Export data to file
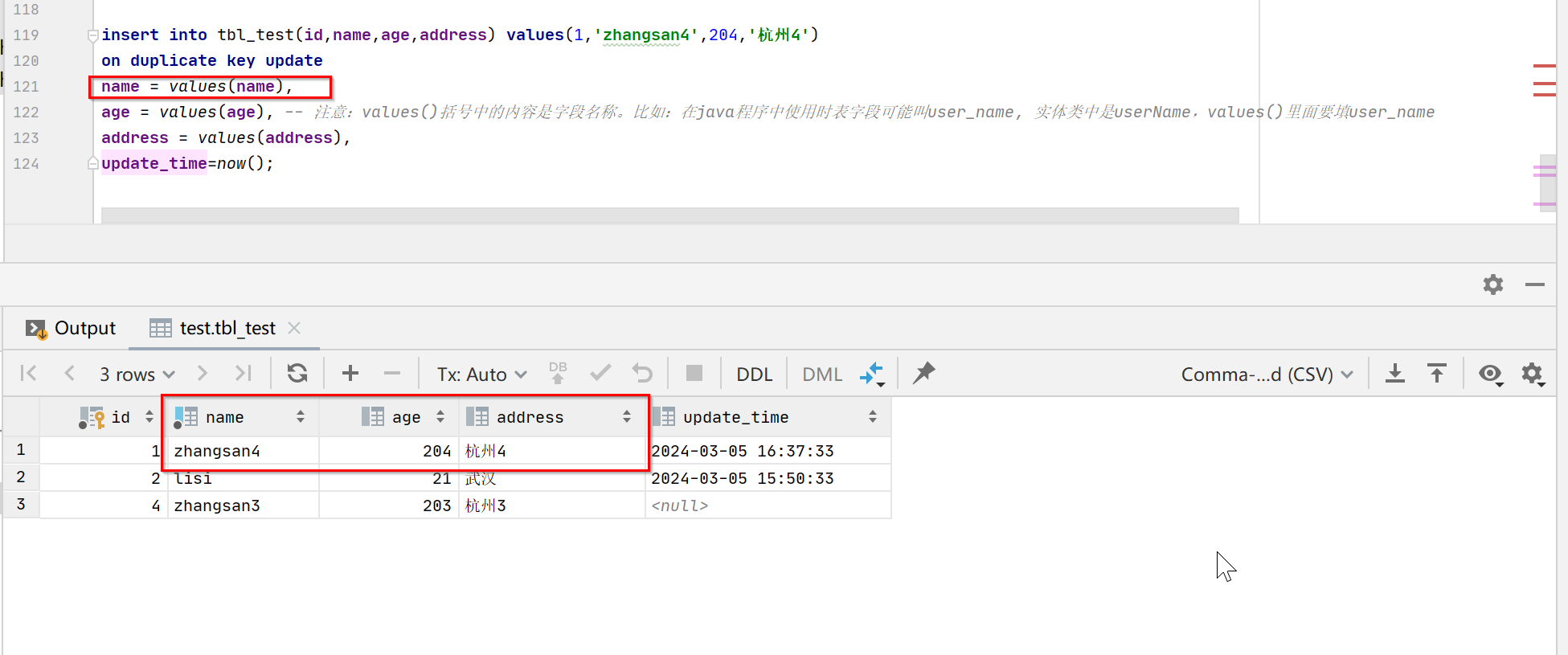 (1395, 374)
